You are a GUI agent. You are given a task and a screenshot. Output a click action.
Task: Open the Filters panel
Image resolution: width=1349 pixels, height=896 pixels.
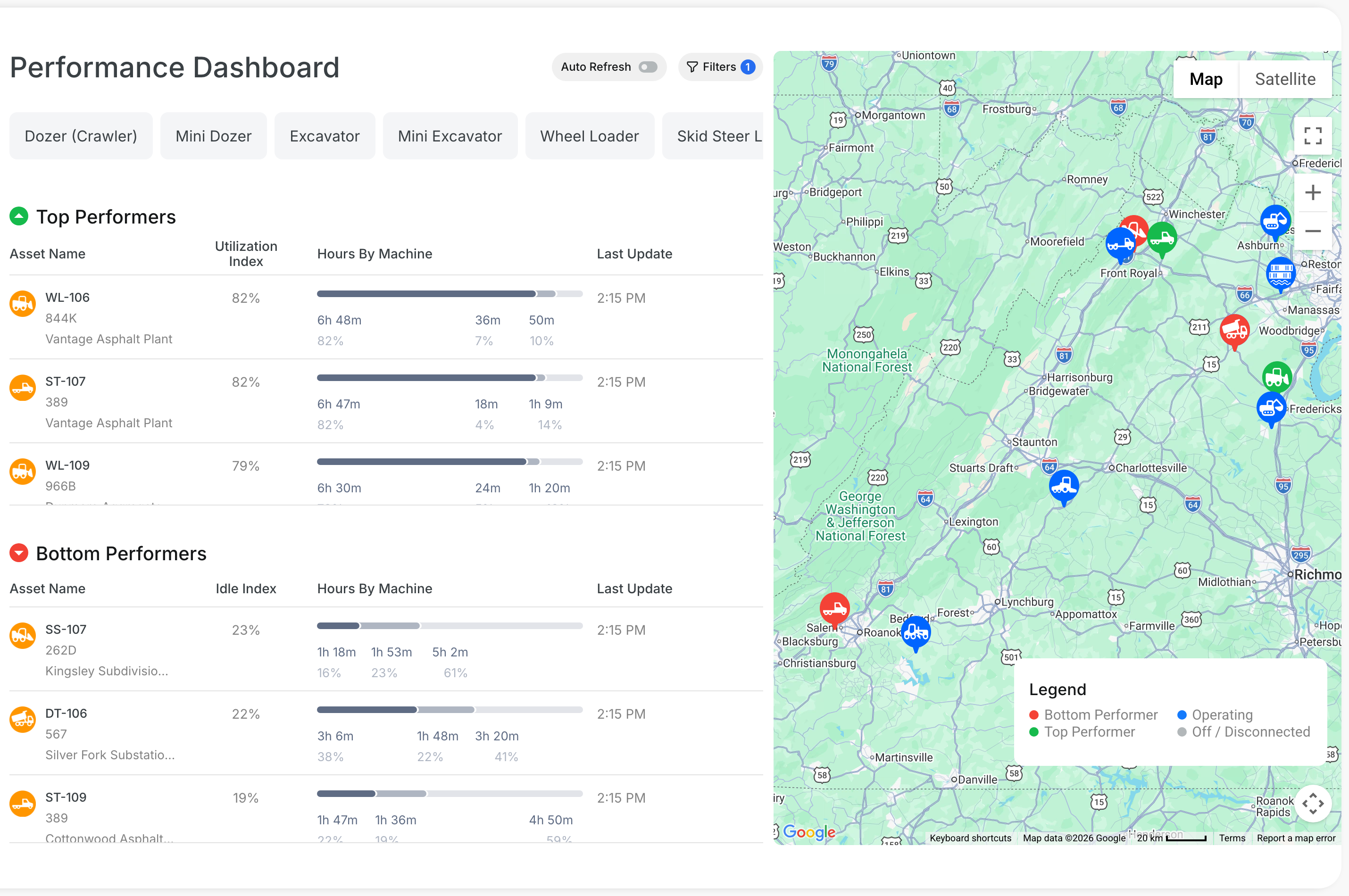[x=720, y=67]
